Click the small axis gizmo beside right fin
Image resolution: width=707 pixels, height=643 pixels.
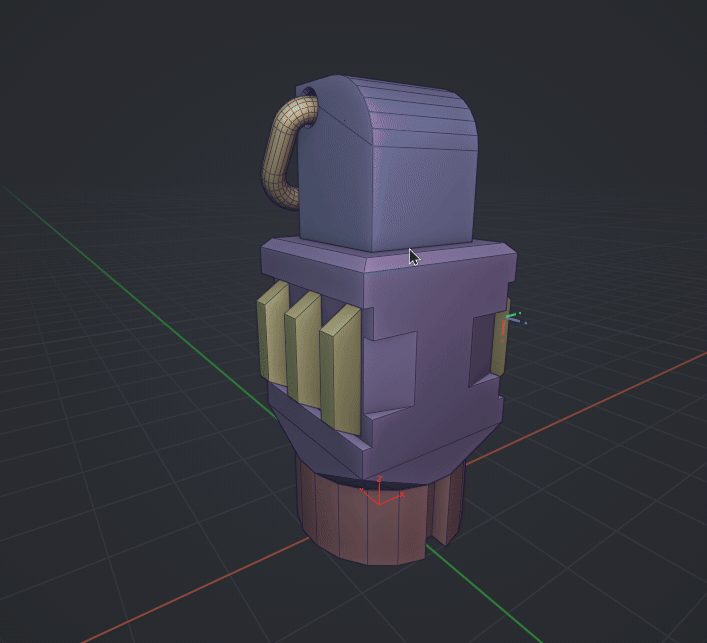(x=510, y=318)
